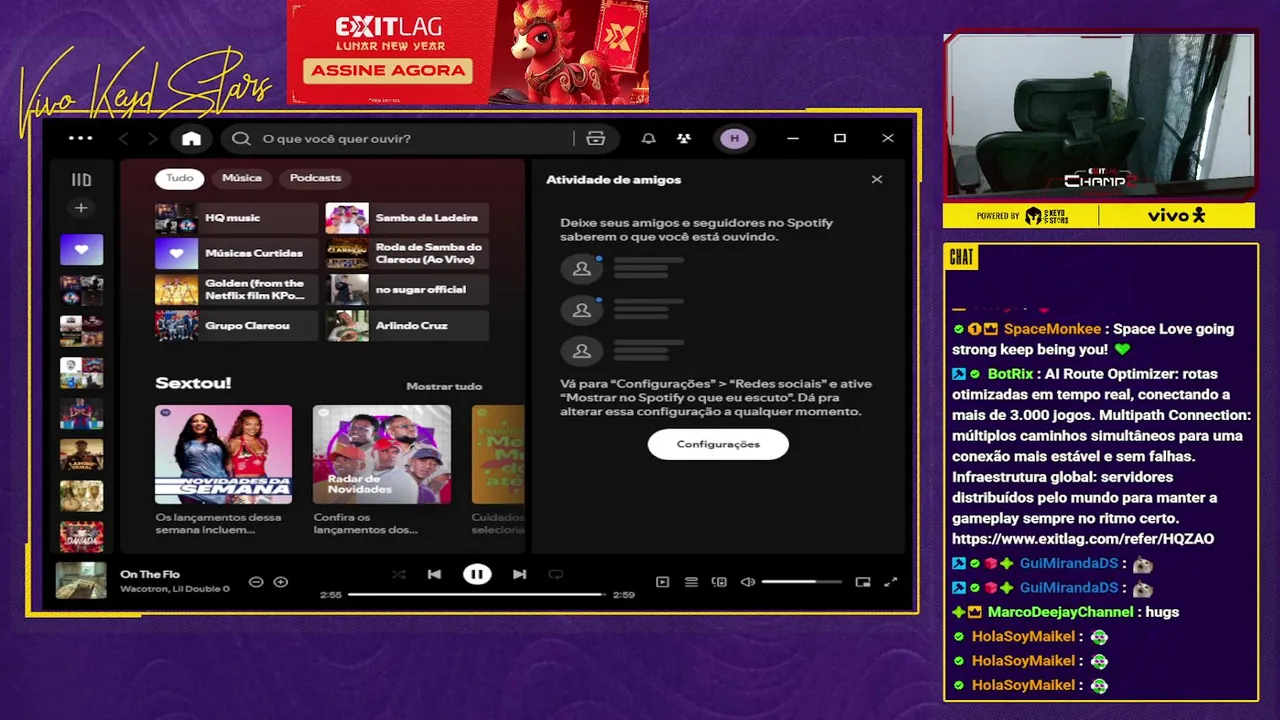The image size is (1280, 720).
Task: Click Mostrar tudo next to Sextou!
Action: (444, 386)
